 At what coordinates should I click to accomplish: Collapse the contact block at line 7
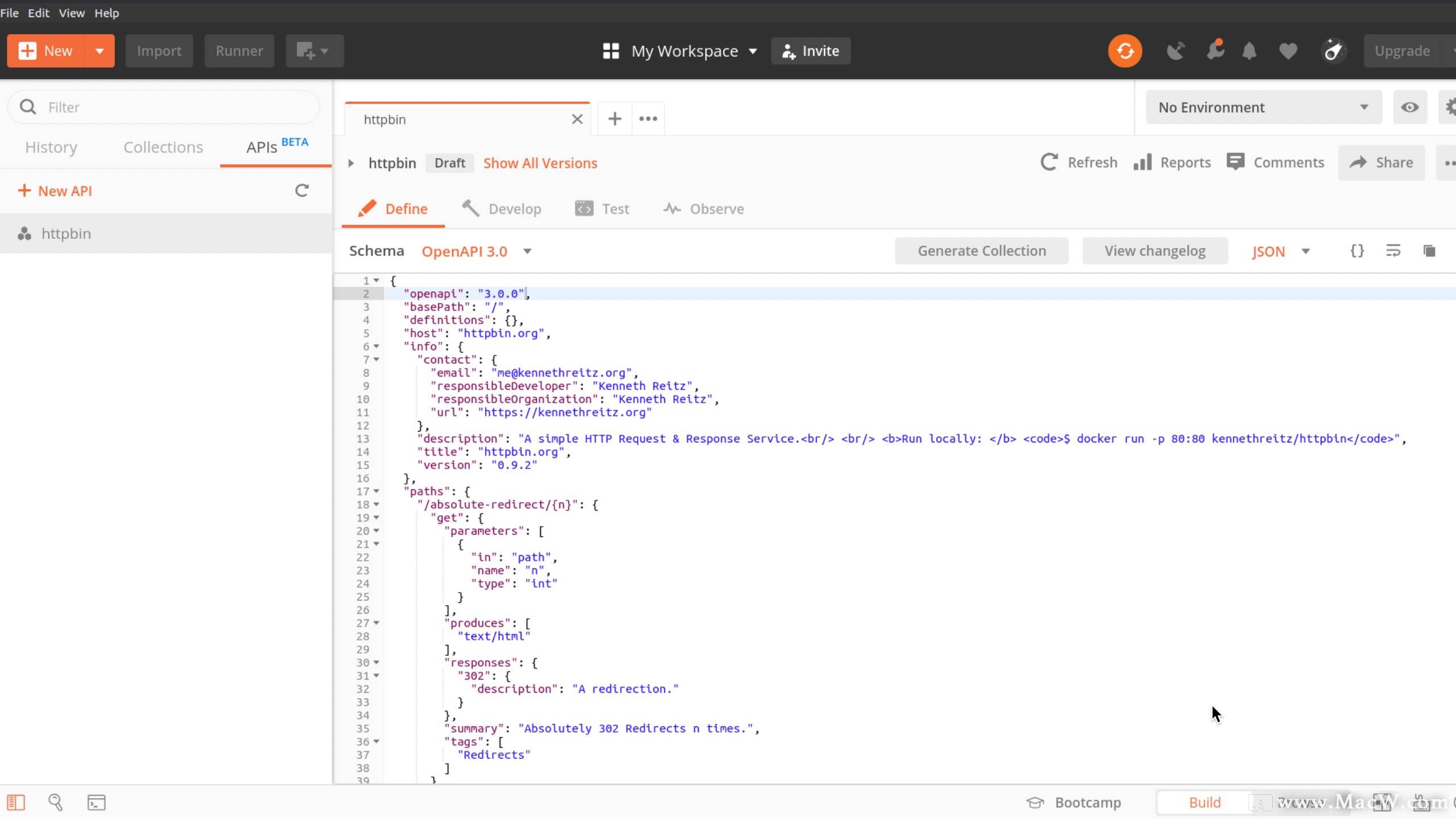(376, 359)
